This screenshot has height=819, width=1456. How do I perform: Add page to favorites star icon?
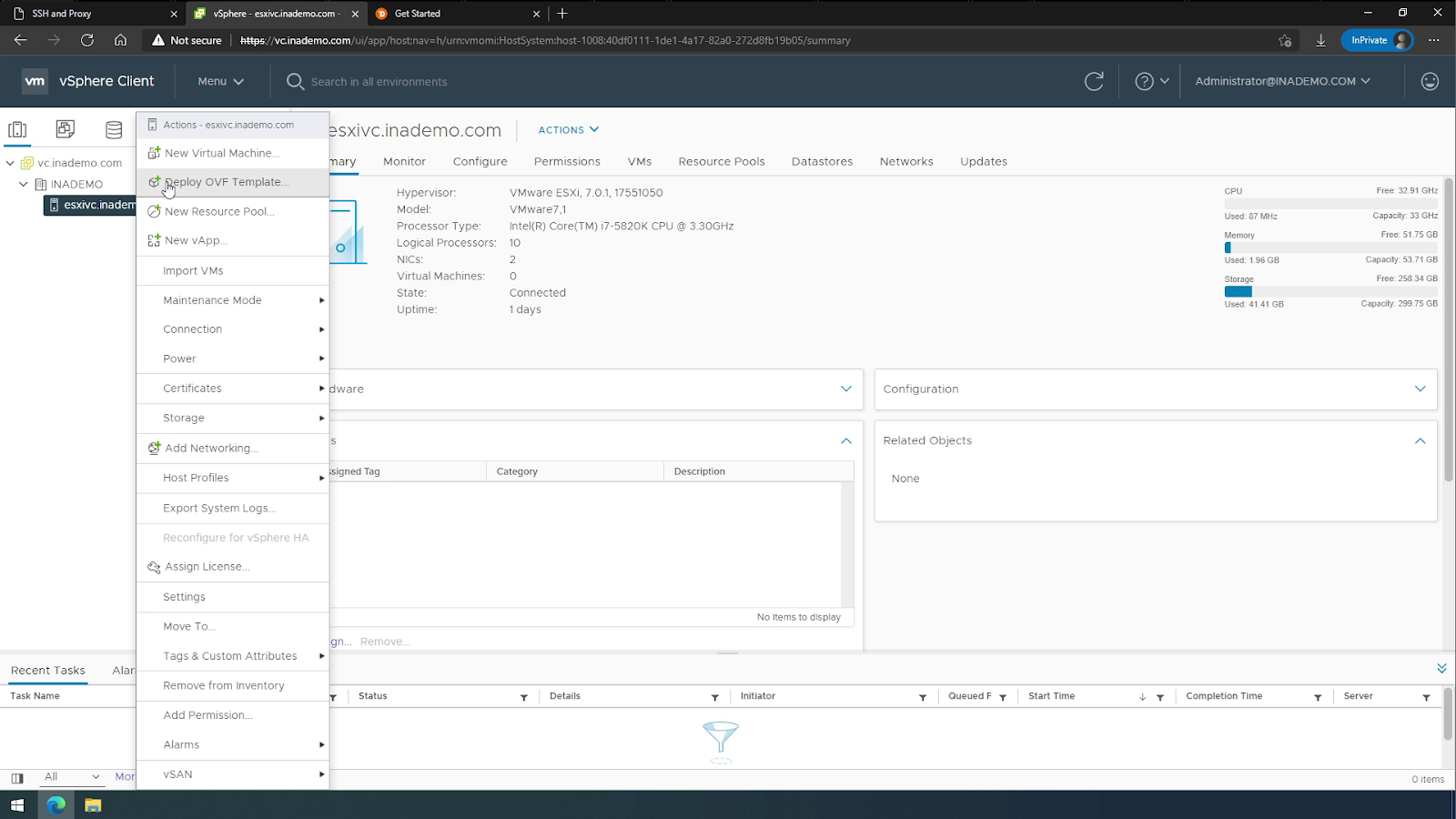(x=1285, y=40)
